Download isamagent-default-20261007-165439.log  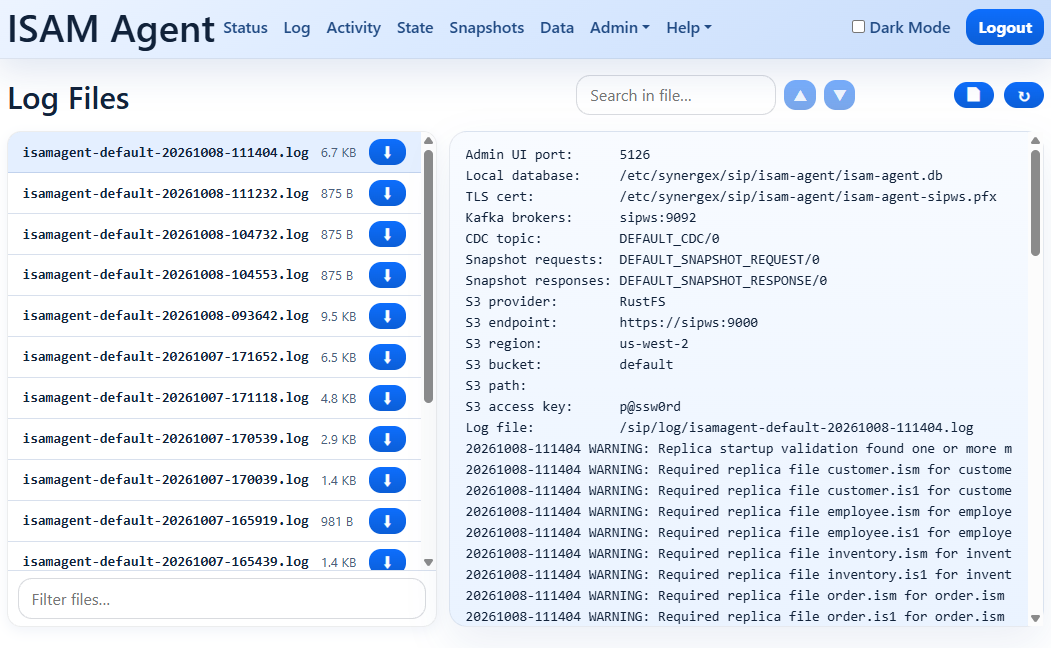click(387, 560)
